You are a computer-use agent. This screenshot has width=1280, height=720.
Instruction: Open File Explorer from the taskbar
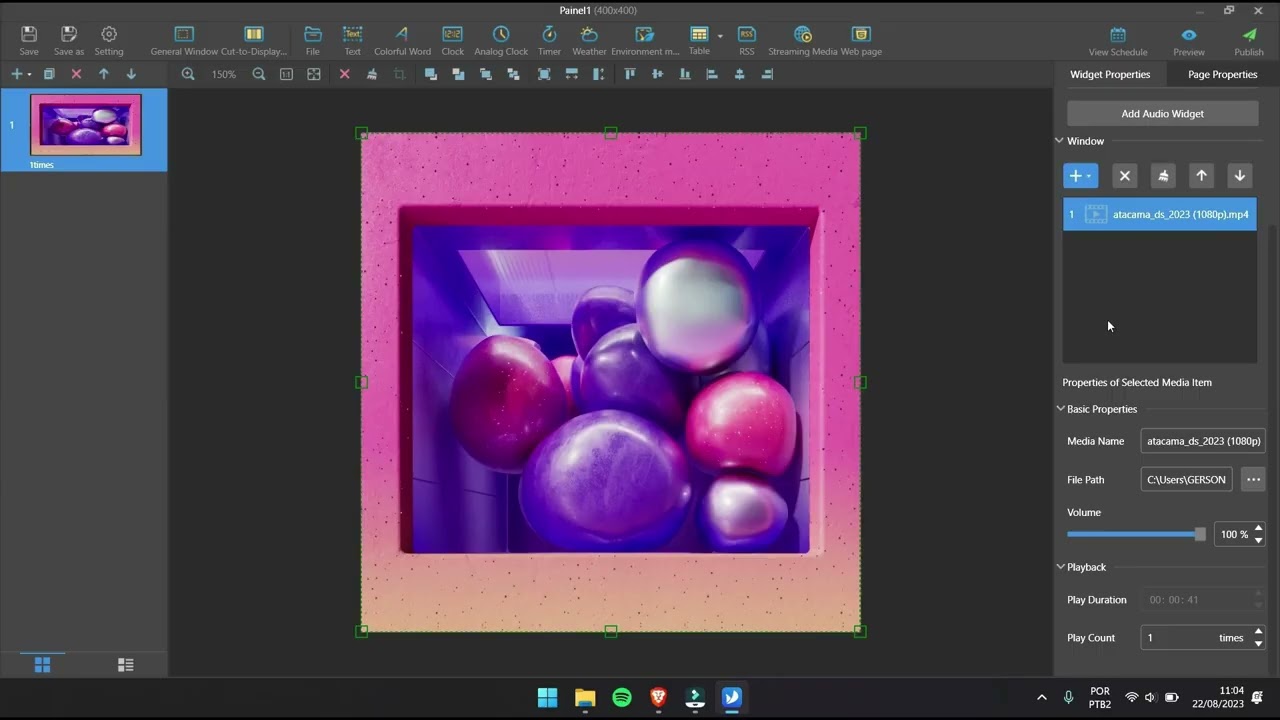coord(585,698)
